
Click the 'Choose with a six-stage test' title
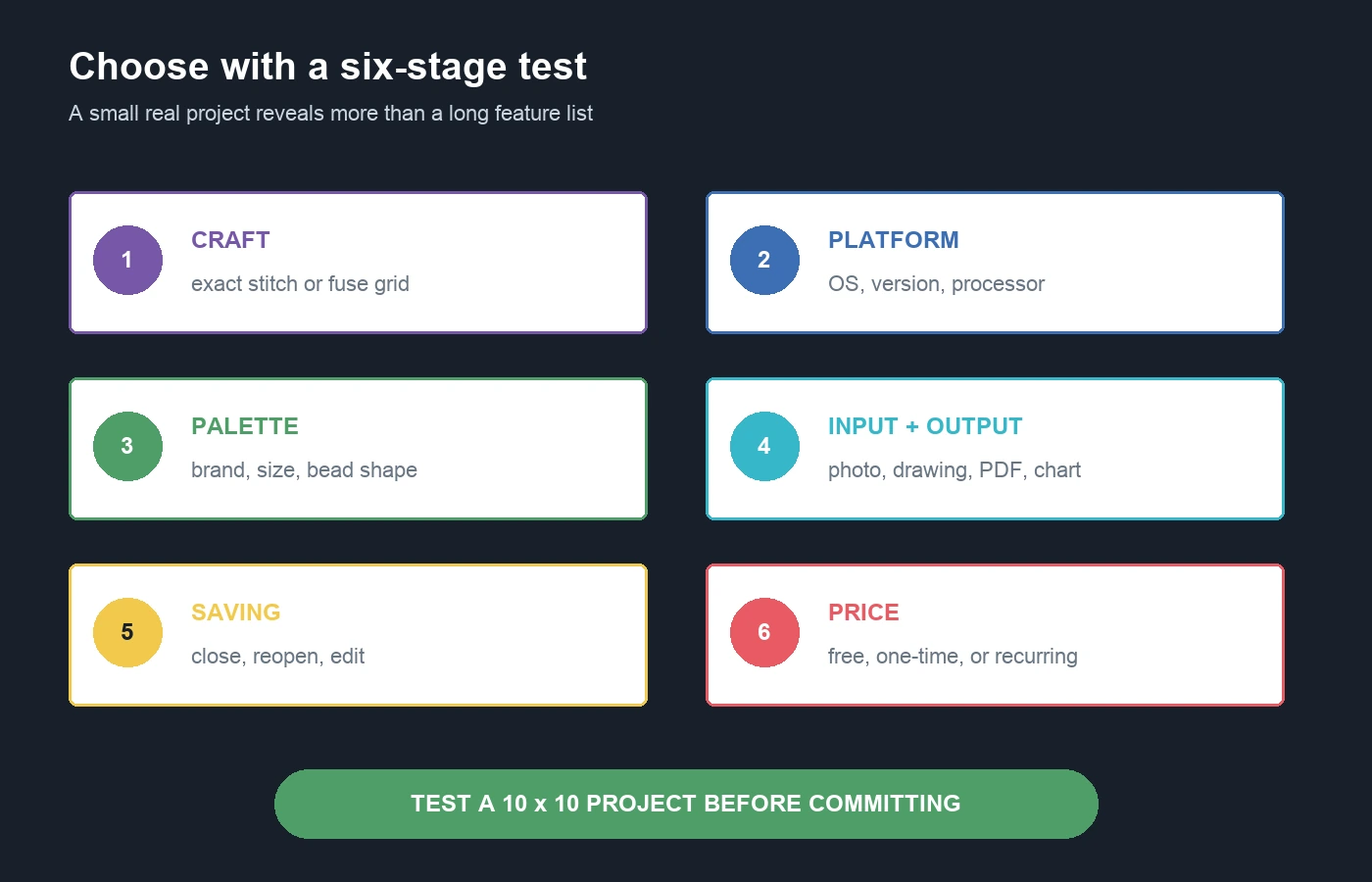point(328,67)
